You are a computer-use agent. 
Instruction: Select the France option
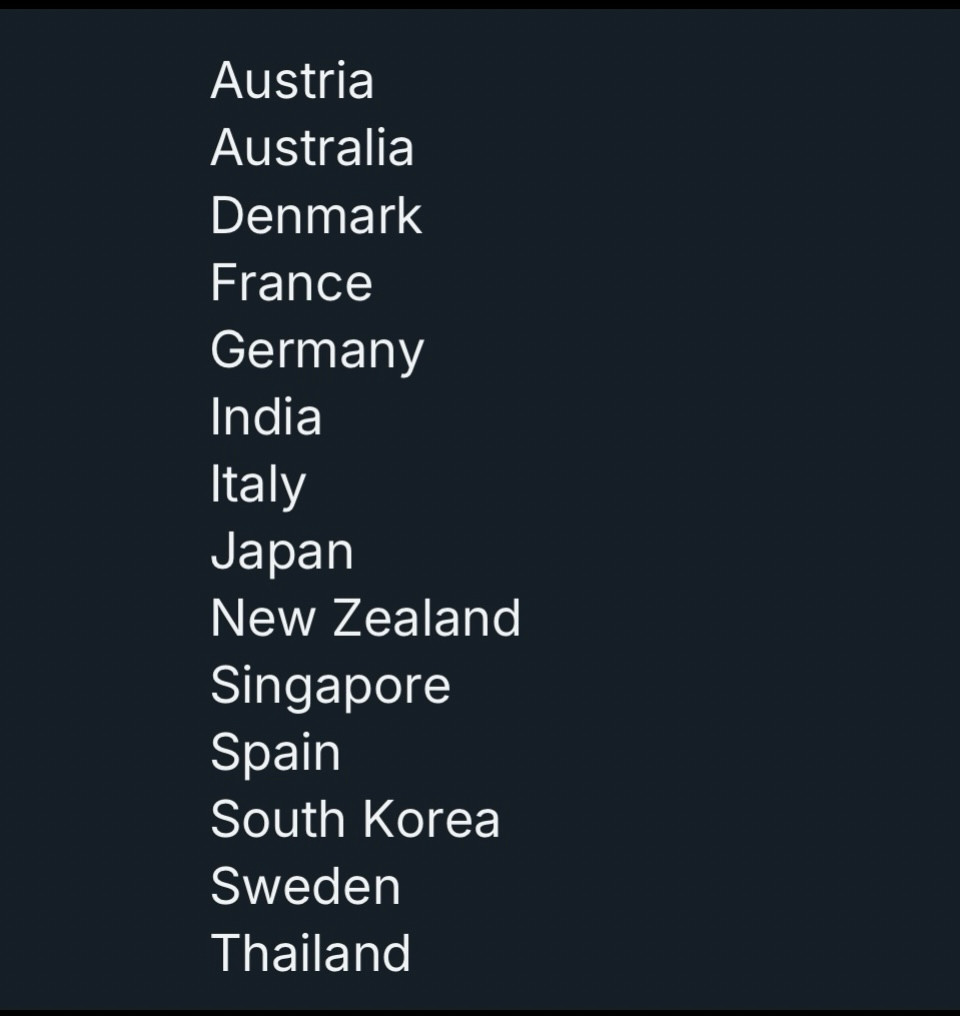tap(291, 283)
